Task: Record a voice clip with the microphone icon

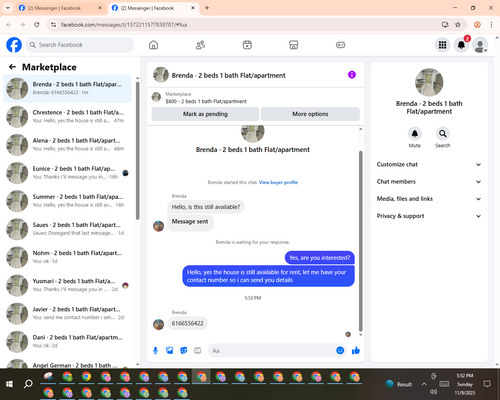Action: 155,350
